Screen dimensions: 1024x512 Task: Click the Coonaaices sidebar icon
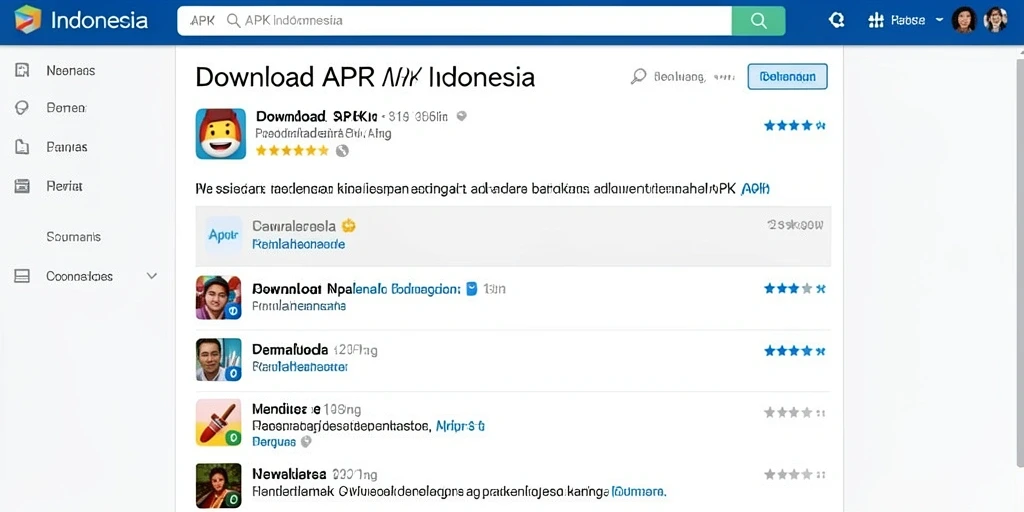[x=22, y=276]
